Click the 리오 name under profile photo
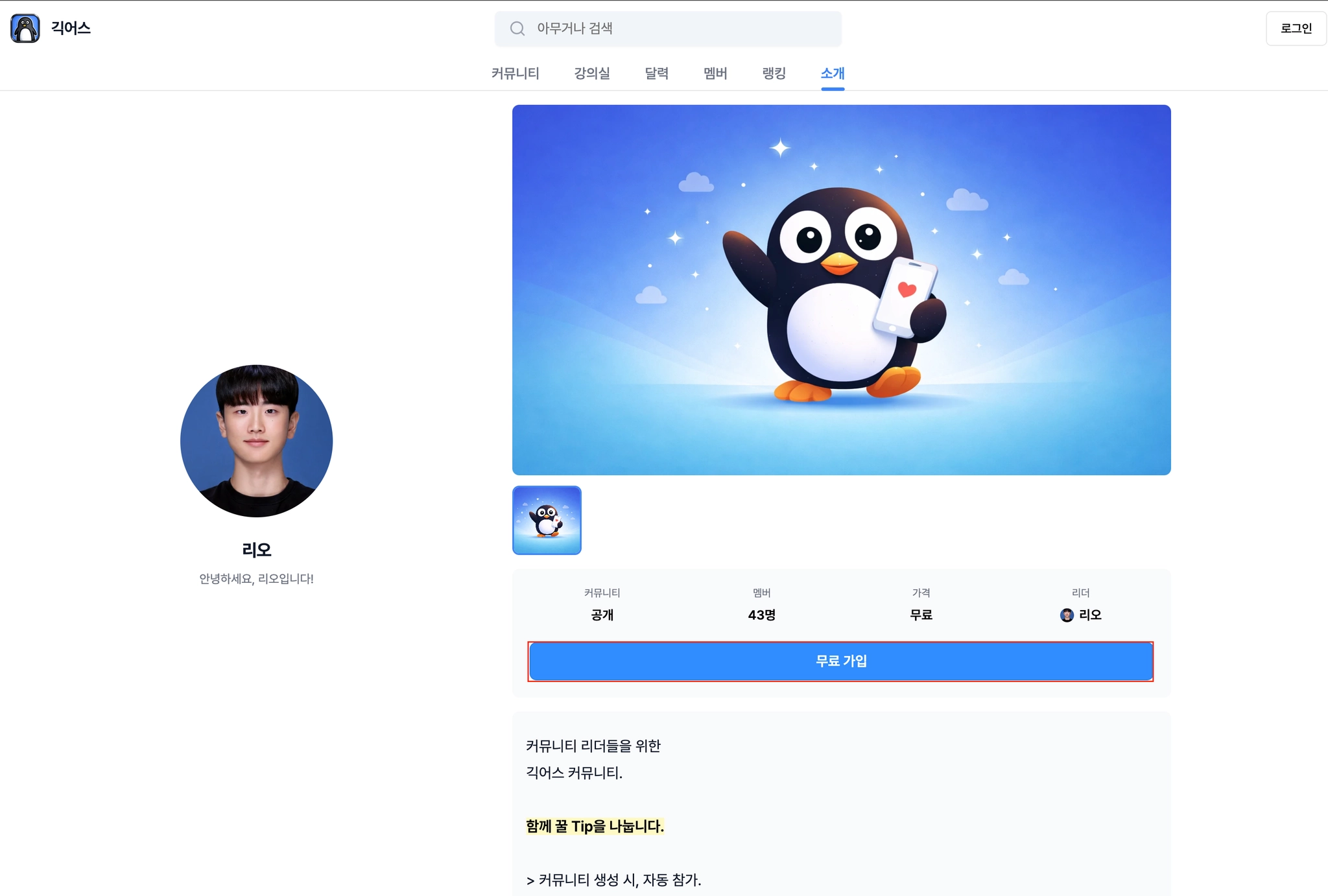Viewport: 1328px width, 896px height. (257, 550)
